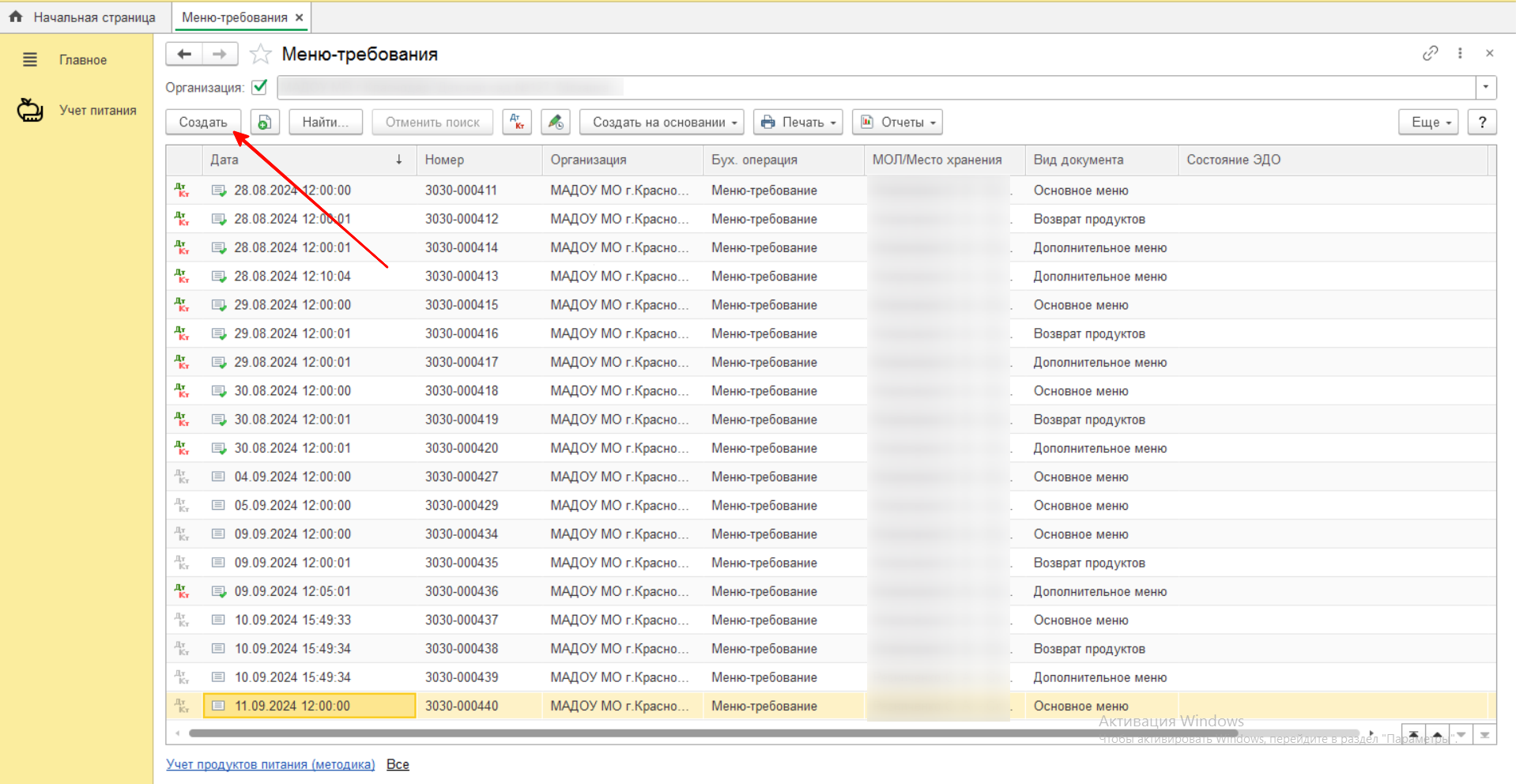The height and width of the screenshot is (784, 1516).
Task: Open Учет питания section in sidebar
Action: (x=97, y=111)
